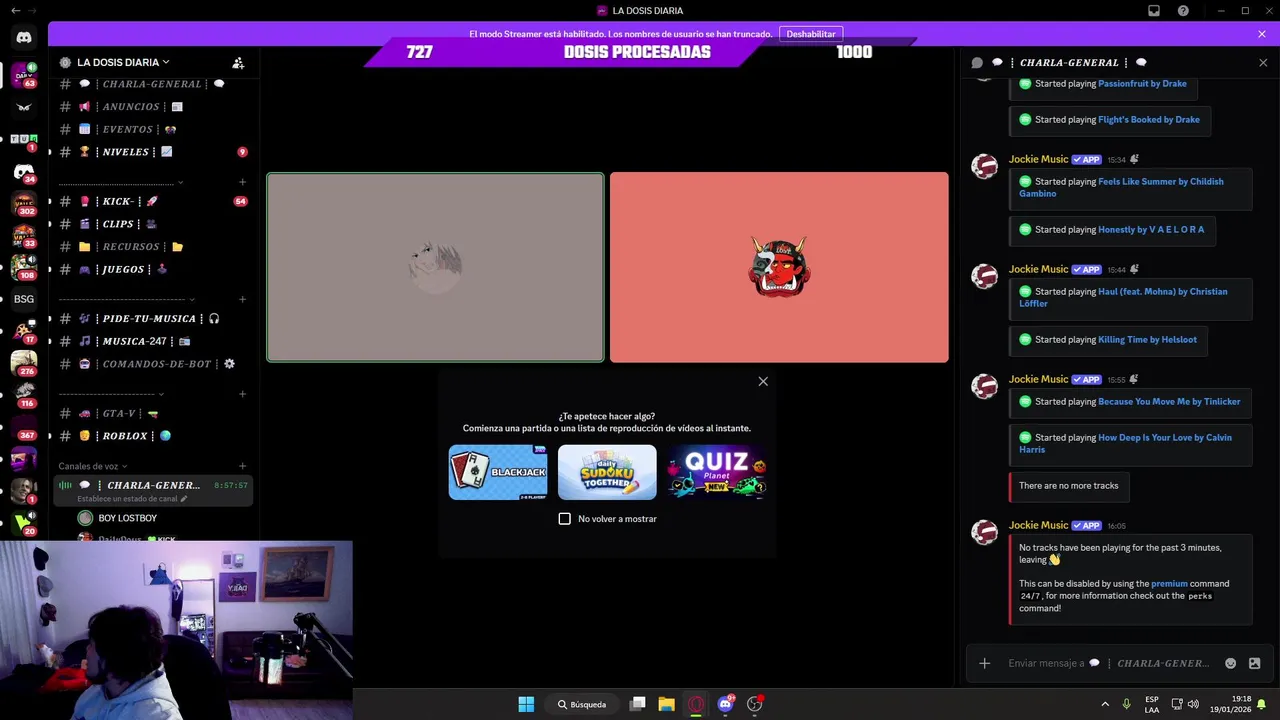
Task: Add voice channel via Canales de voz plus
Action: 242,466
